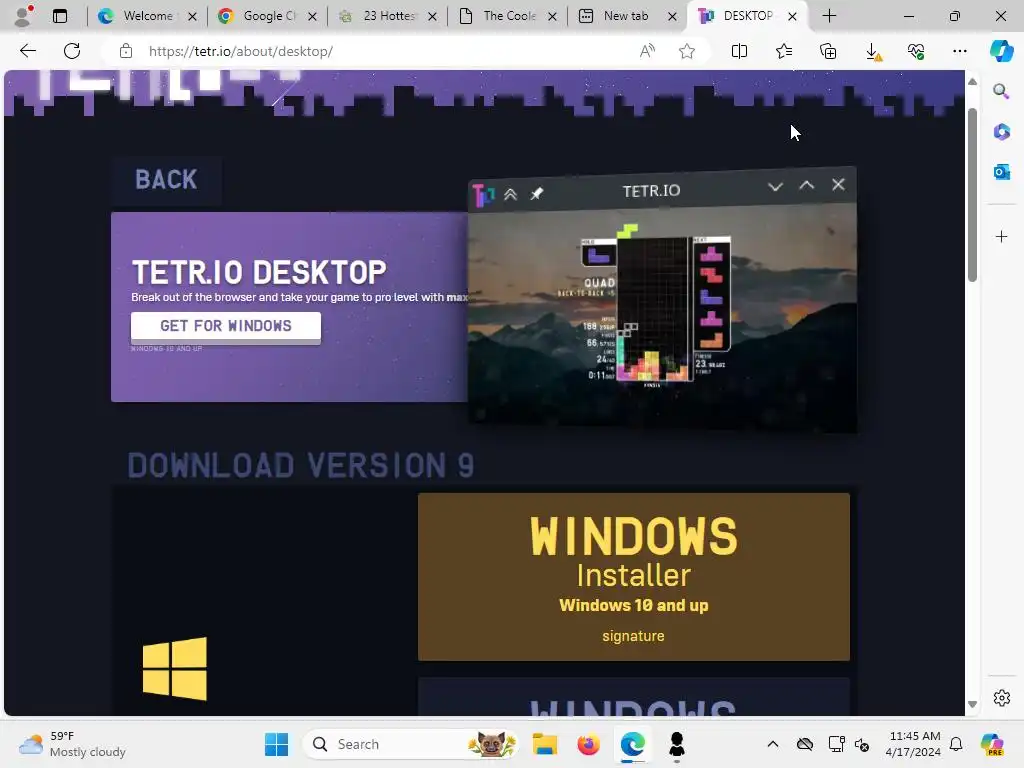Click the yellow Windows logo
Viewport: 1024px width, 768px height.
(x=174, y=669)
